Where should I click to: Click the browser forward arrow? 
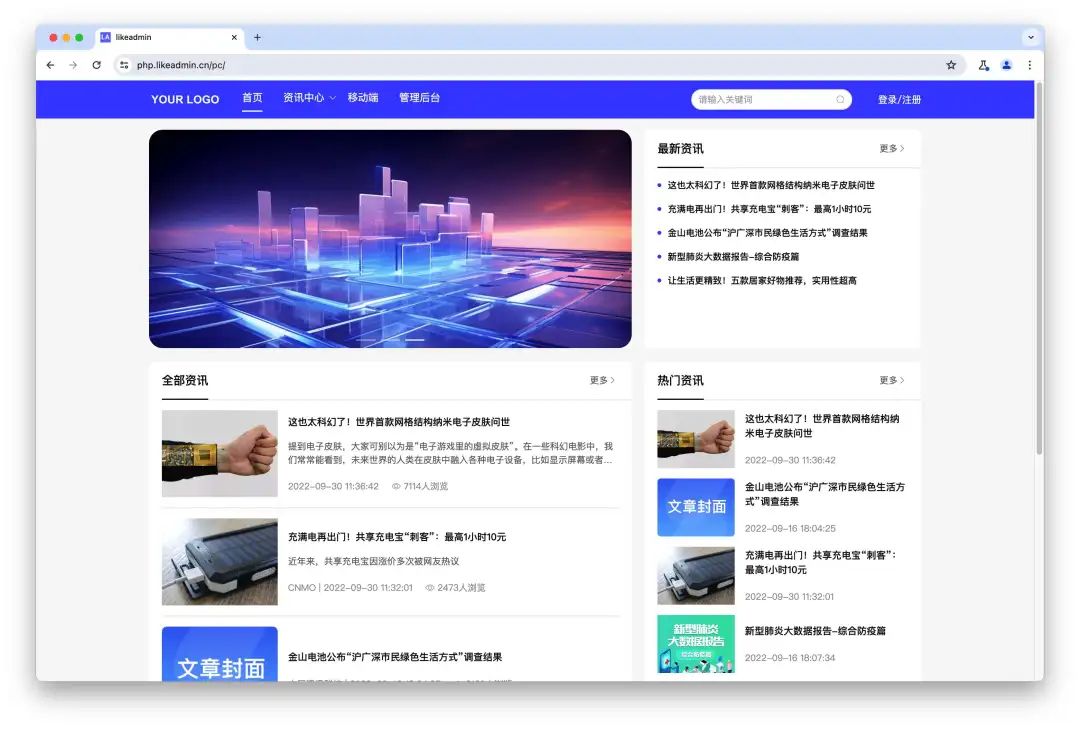pyautogui.click(x=73, y=65)
